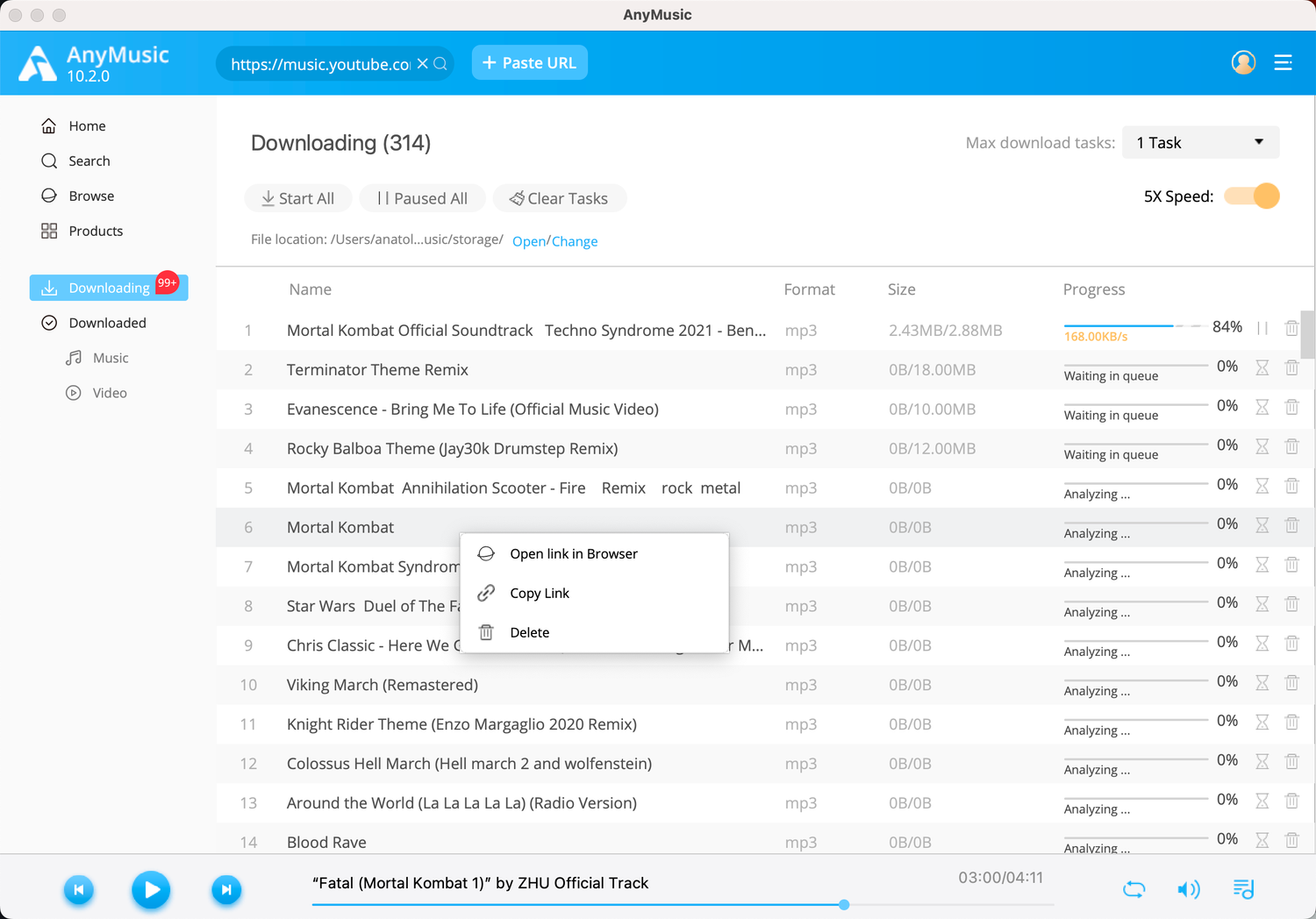This screenshot has height=919, width=1316.
Task: Delete the Evanescence Bring Me To Life task
Action: 1291,407
